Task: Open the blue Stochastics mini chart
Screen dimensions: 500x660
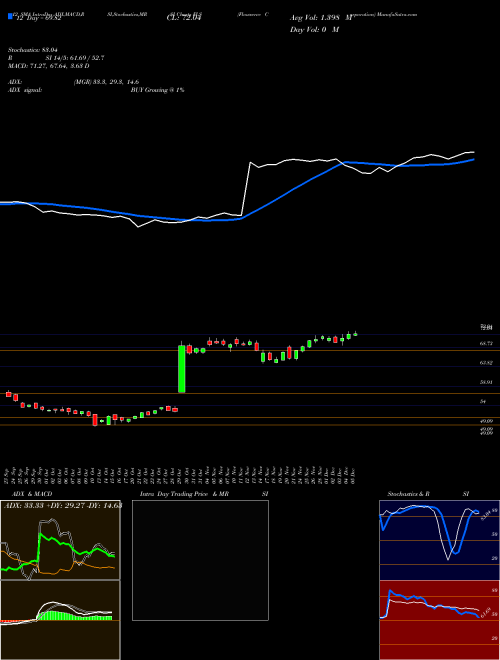Action: pyautogui.click(x=439, y=540)
